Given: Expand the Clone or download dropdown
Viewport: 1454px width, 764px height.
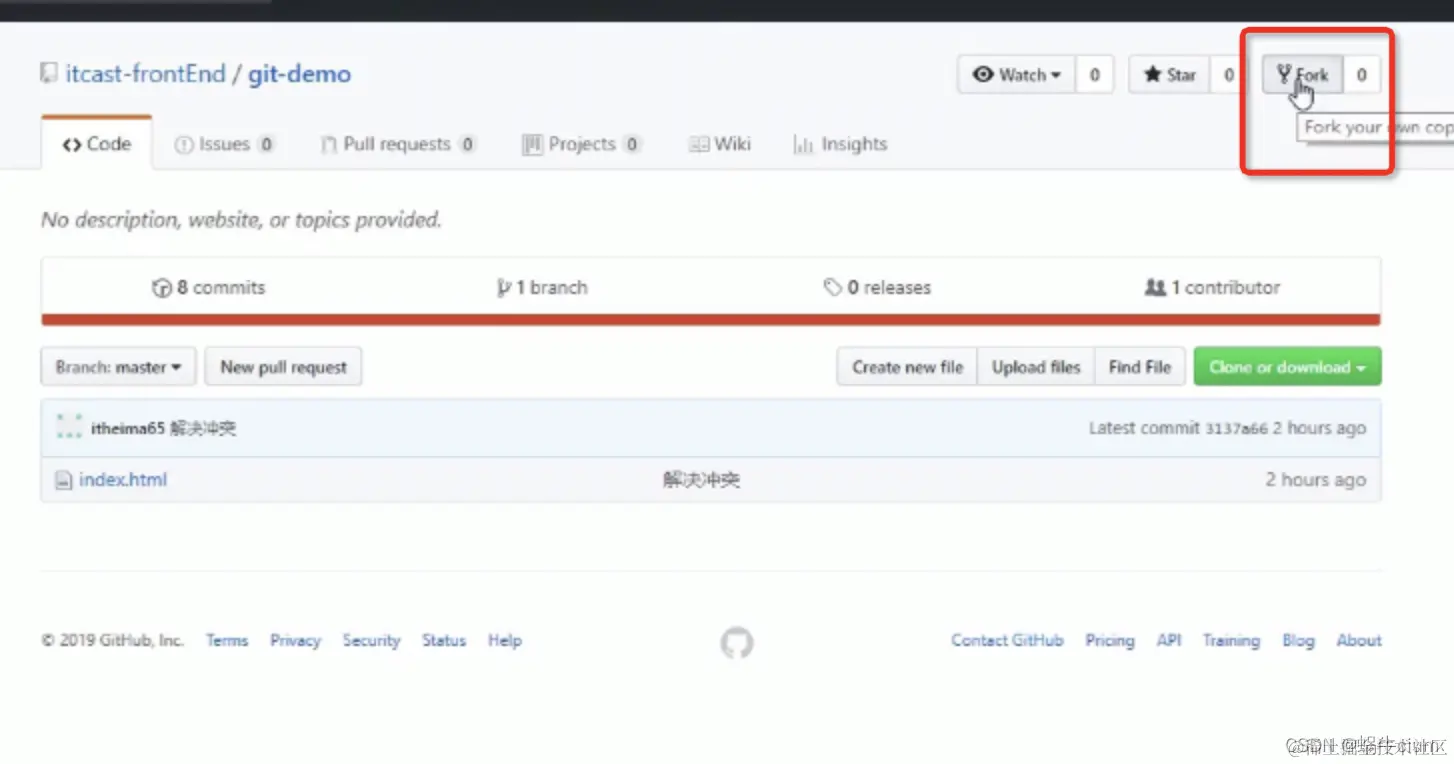Looking at the screenshot, I should [1288, 367].
